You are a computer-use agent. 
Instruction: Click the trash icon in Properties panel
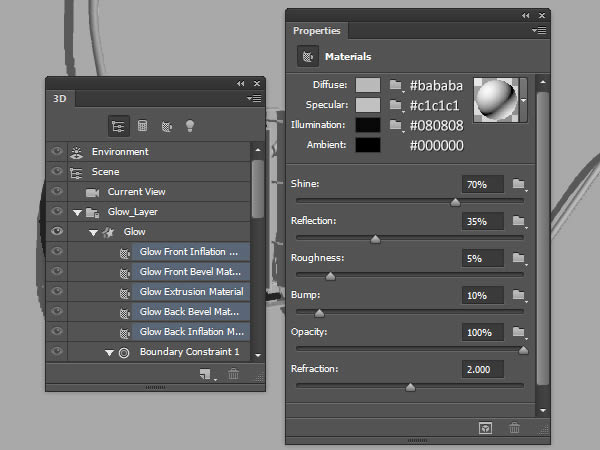(514, 427)
